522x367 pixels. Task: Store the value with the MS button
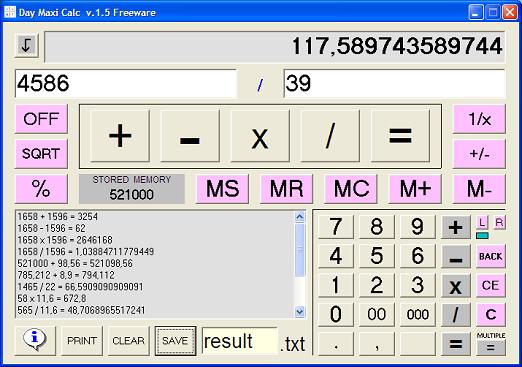pos(223,189)
